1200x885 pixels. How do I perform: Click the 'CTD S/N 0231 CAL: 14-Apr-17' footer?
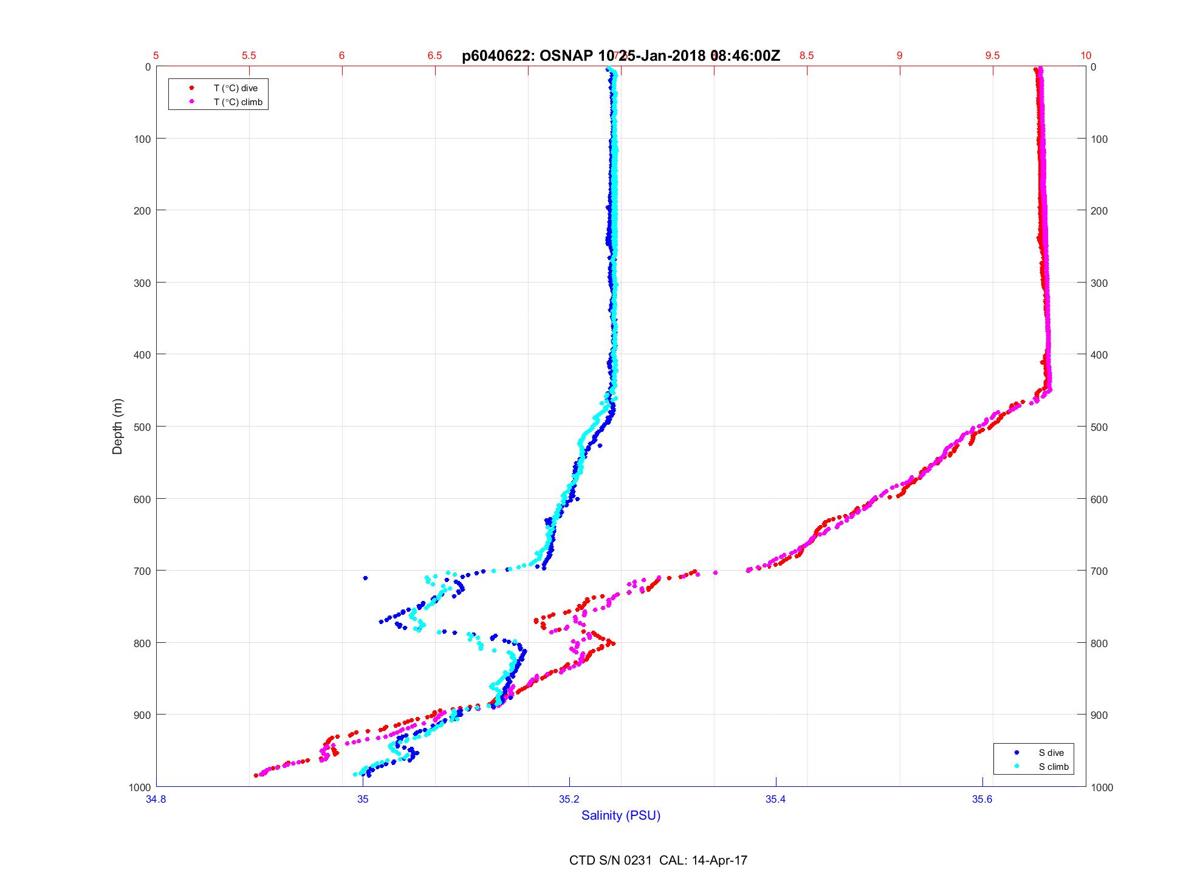pos(657,859)
